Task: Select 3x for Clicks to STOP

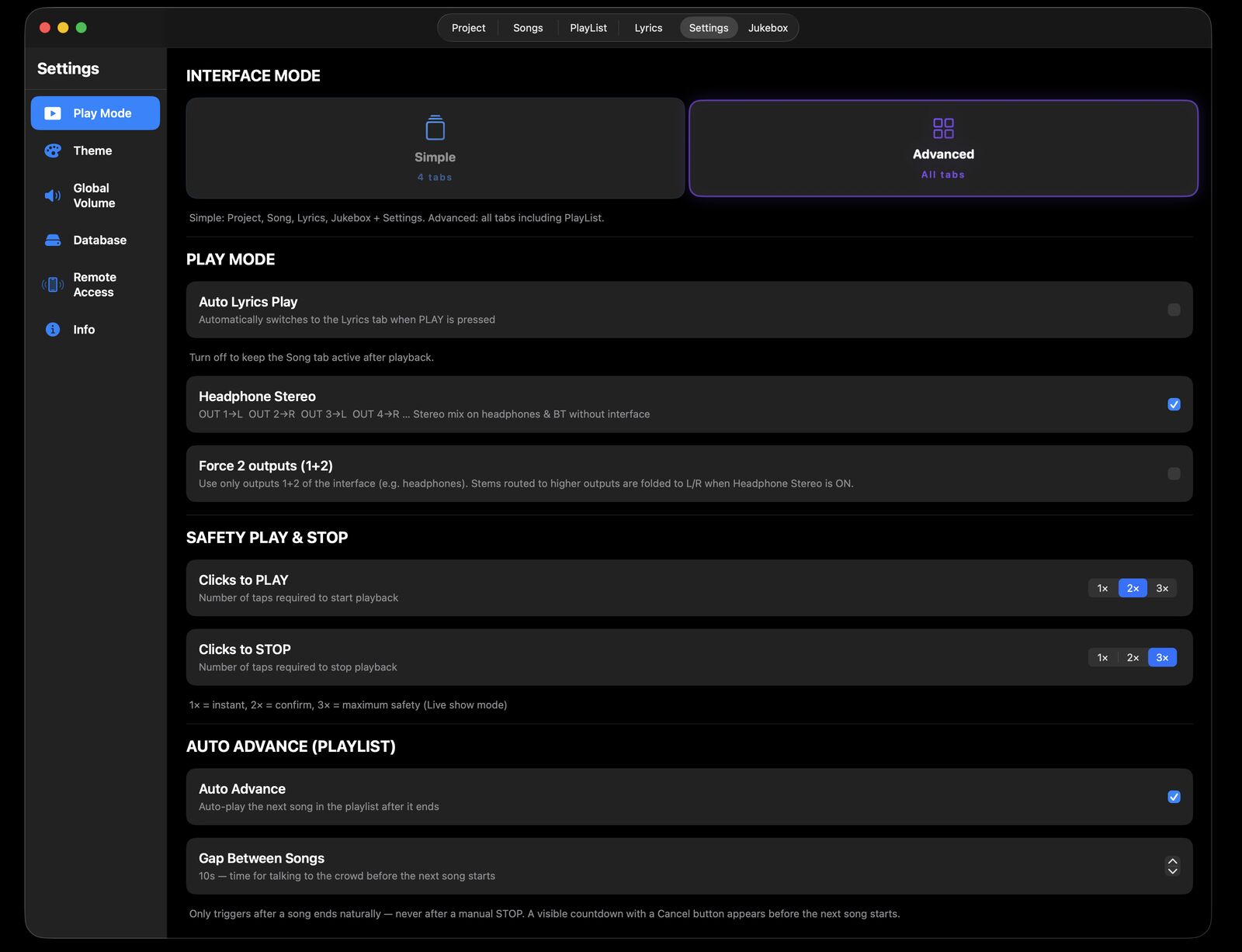Action: pyautogui.click(x=1162, y=657)
